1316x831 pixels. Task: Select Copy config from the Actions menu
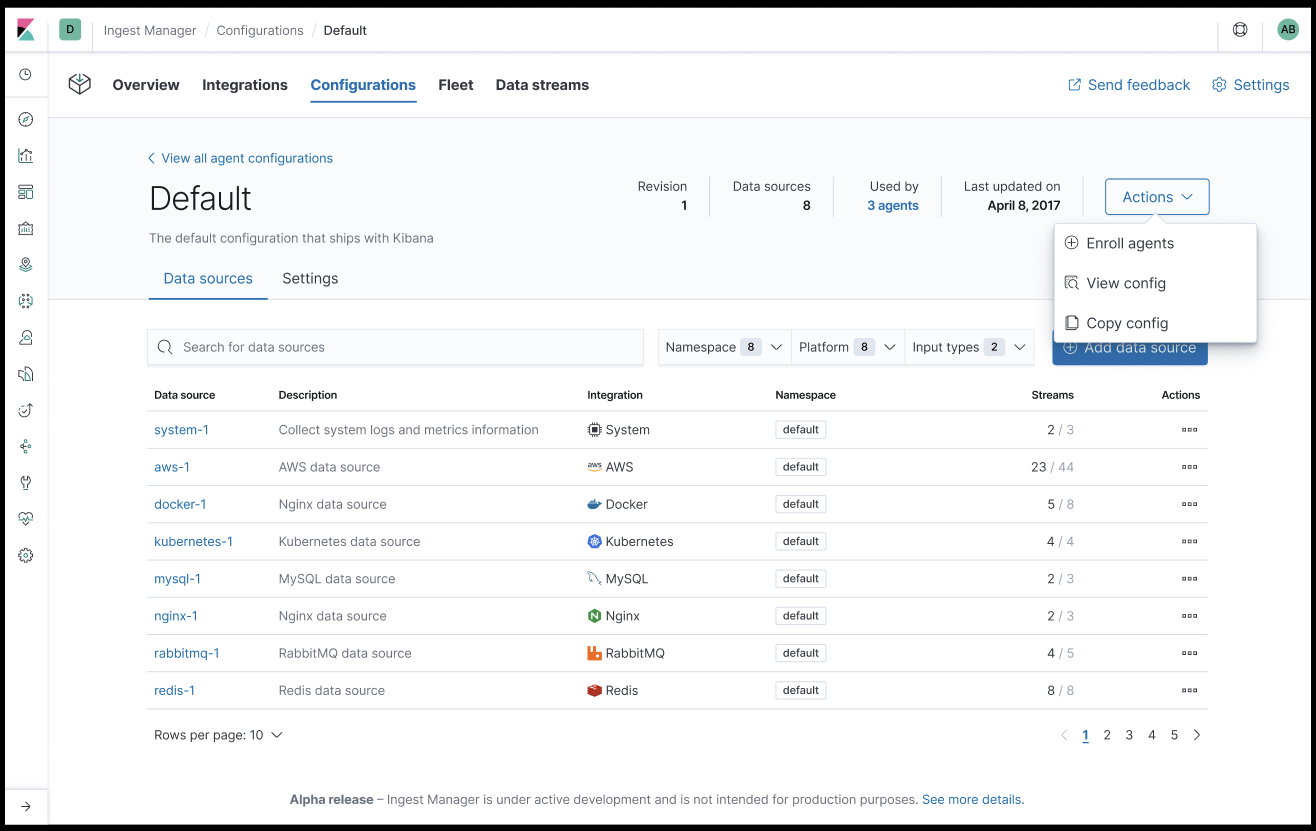coord(1128,323)
